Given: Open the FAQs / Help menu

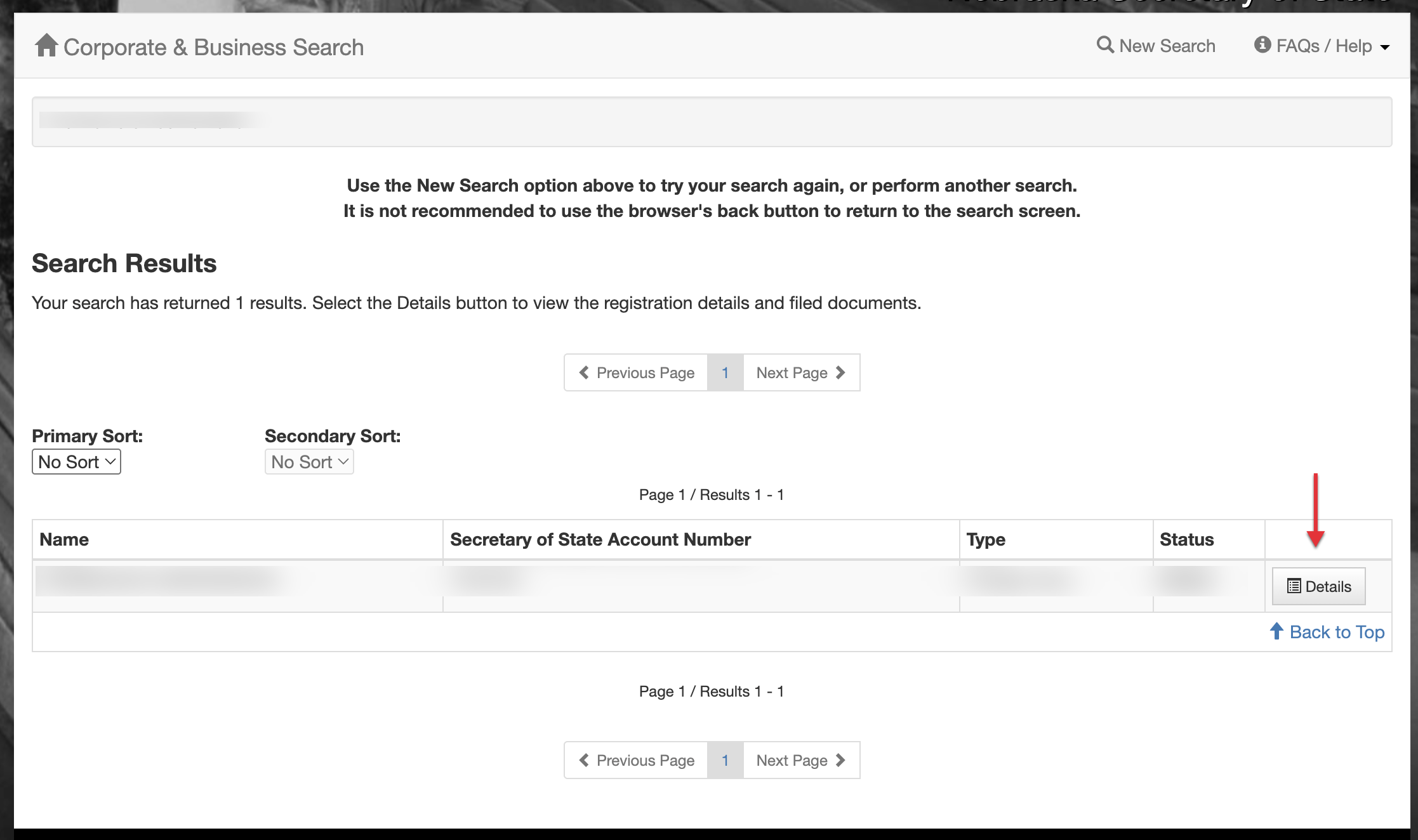Looking at the screenshot, I should click(x=1323, y=46).
